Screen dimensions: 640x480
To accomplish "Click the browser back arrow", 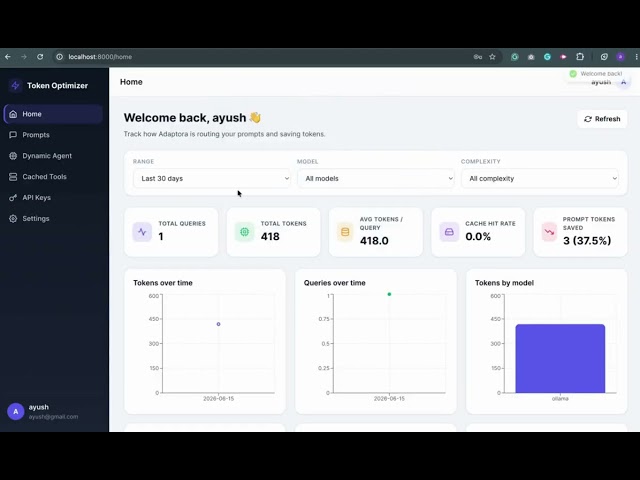I will [8, 57].
